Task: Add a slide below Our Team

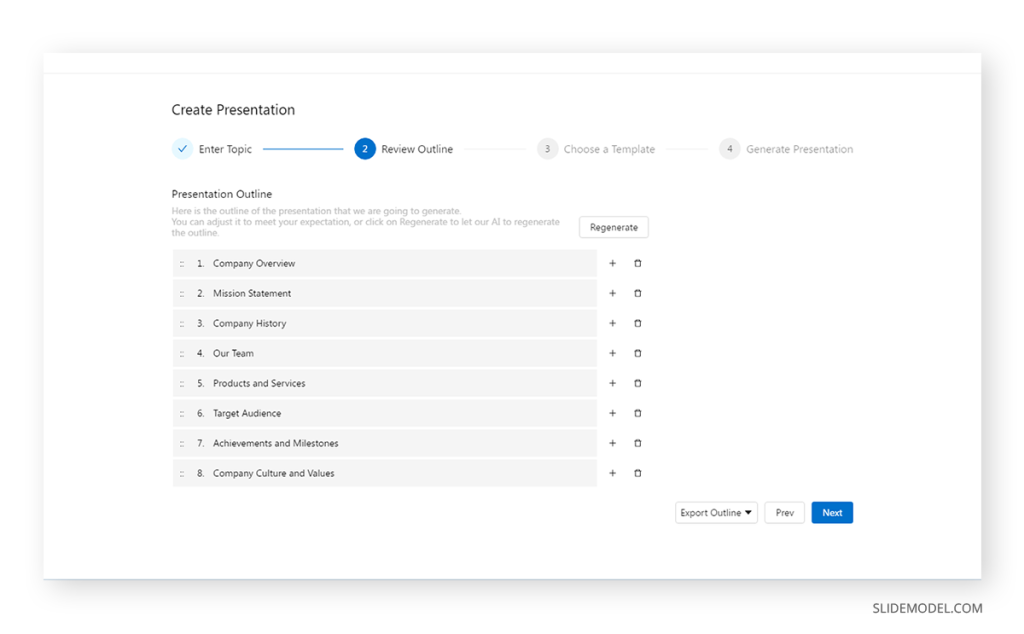Action: (x=613, y=353)
